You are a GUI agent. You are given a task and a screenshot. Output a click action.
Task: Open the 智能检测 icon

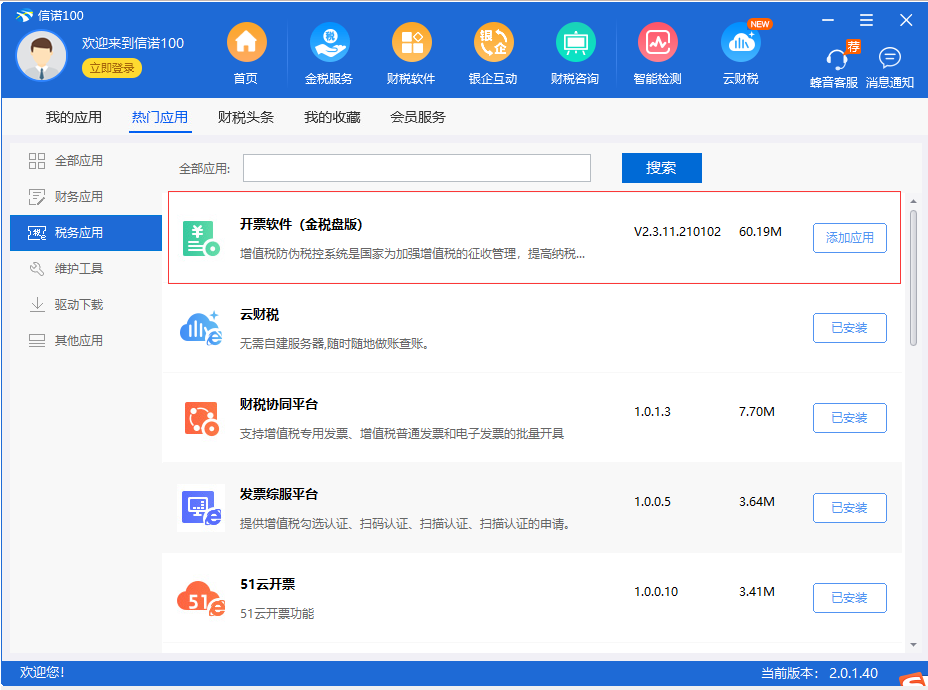coord(658,43)
